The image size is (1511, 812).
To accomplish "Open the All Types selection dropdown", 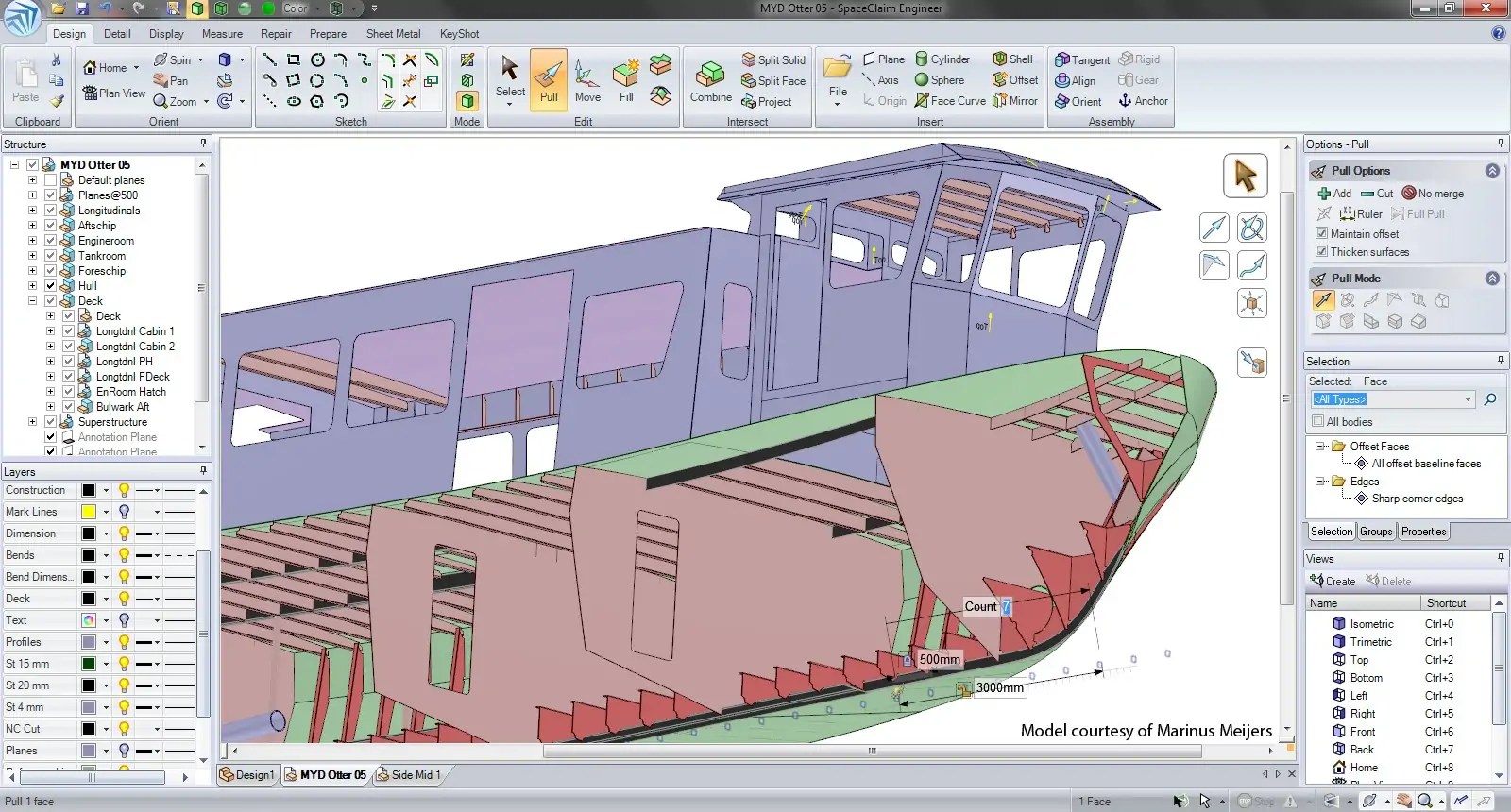I will (1393, 399).
